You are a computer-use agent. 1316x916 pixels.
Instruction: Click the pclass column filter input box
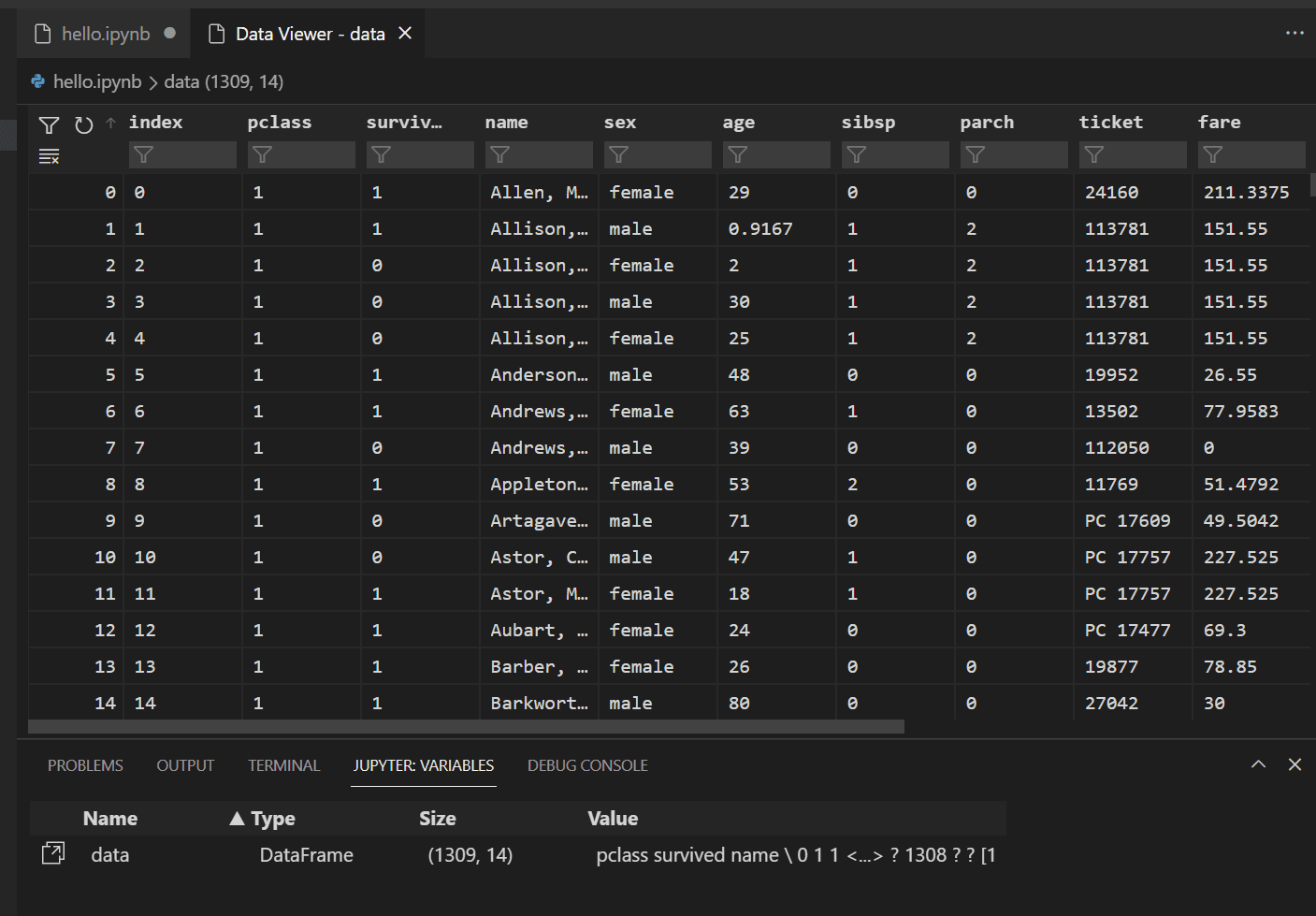pos(301,154)
